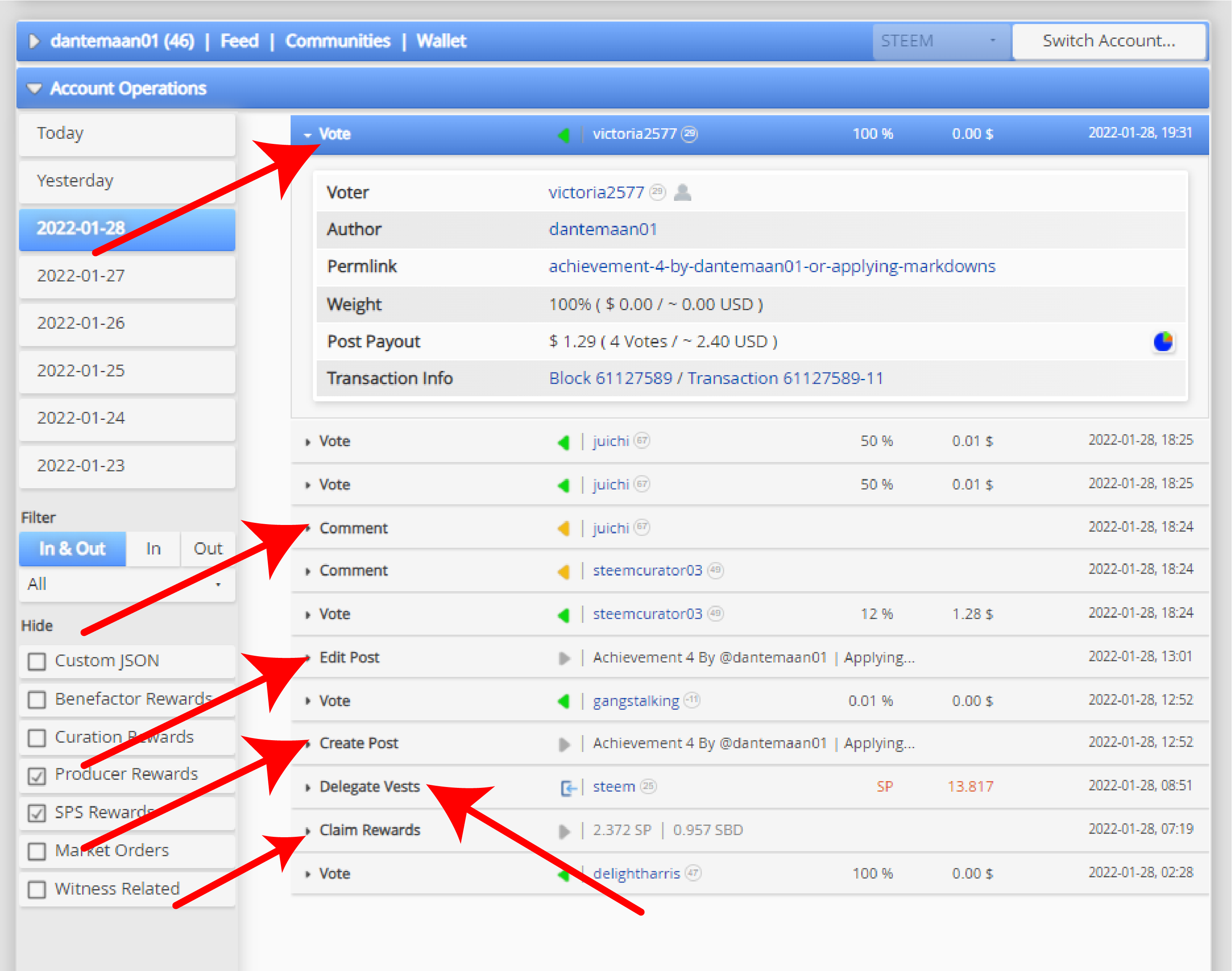Select the 2022-01-25 date tab
The image size is (1232, 971).
[x=127, y=371]
